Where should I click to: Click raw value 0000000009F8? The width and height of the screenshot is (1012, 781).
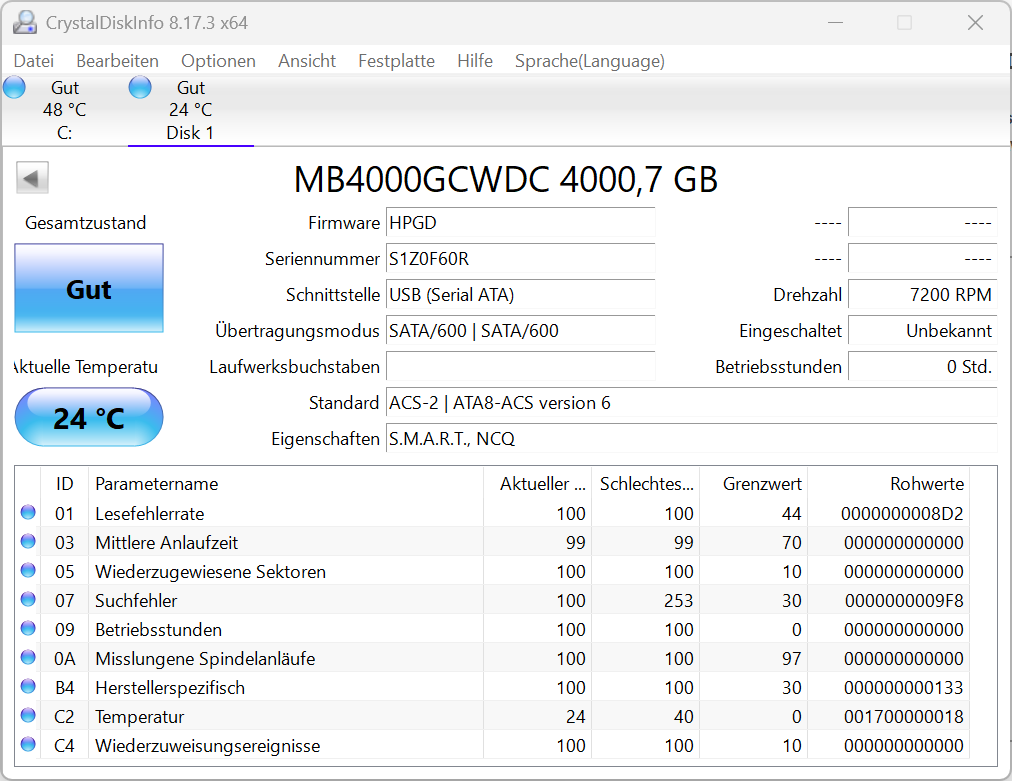904,601
